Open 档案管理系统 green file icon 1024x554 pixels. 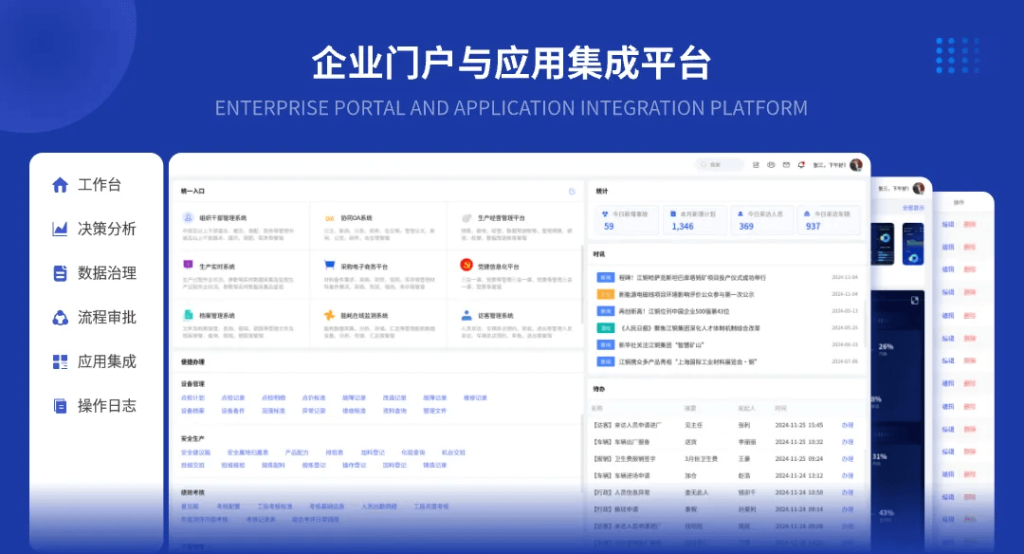click(188, 315)
